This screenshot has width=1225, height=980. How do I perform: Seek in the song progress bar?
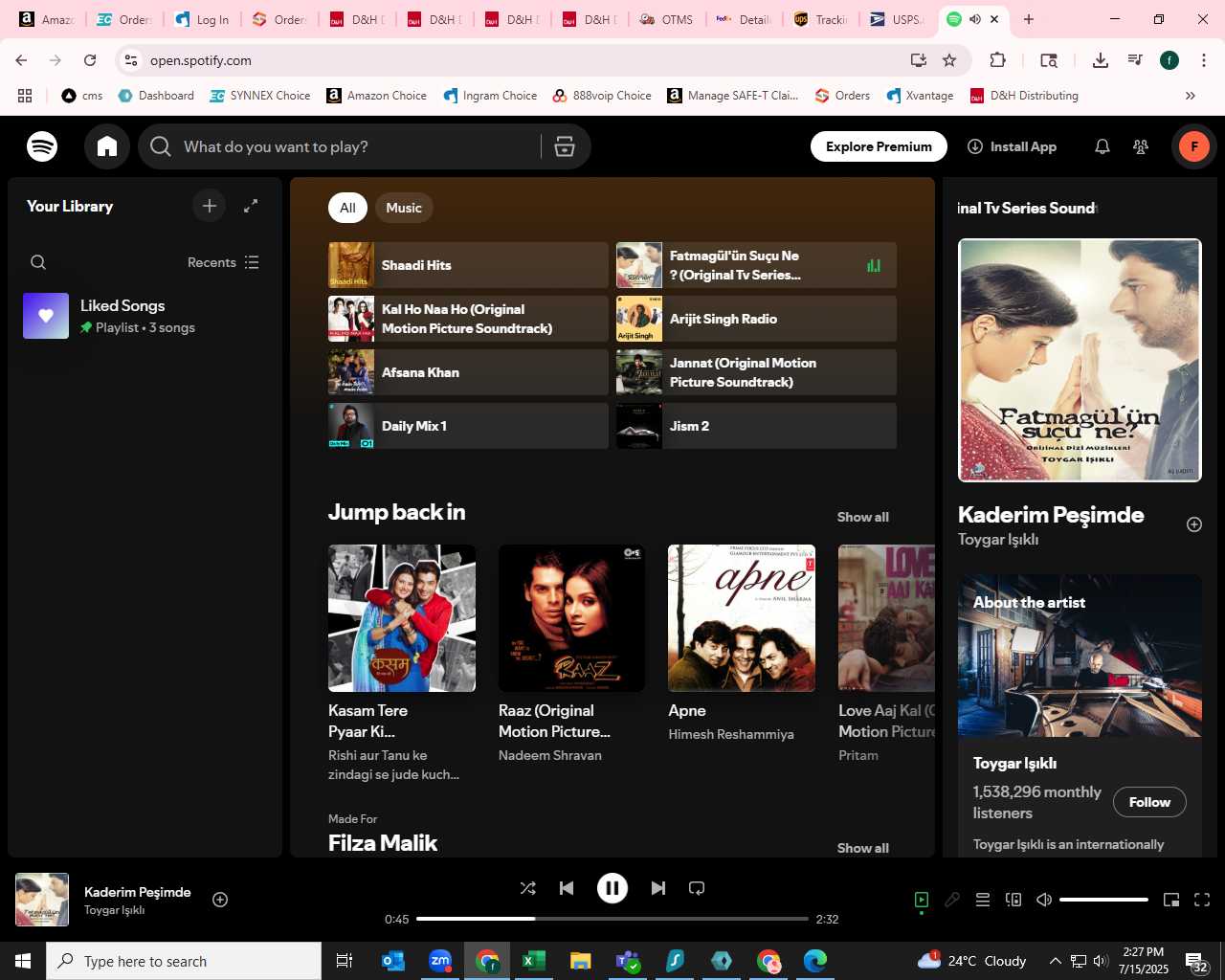(612, 919)
